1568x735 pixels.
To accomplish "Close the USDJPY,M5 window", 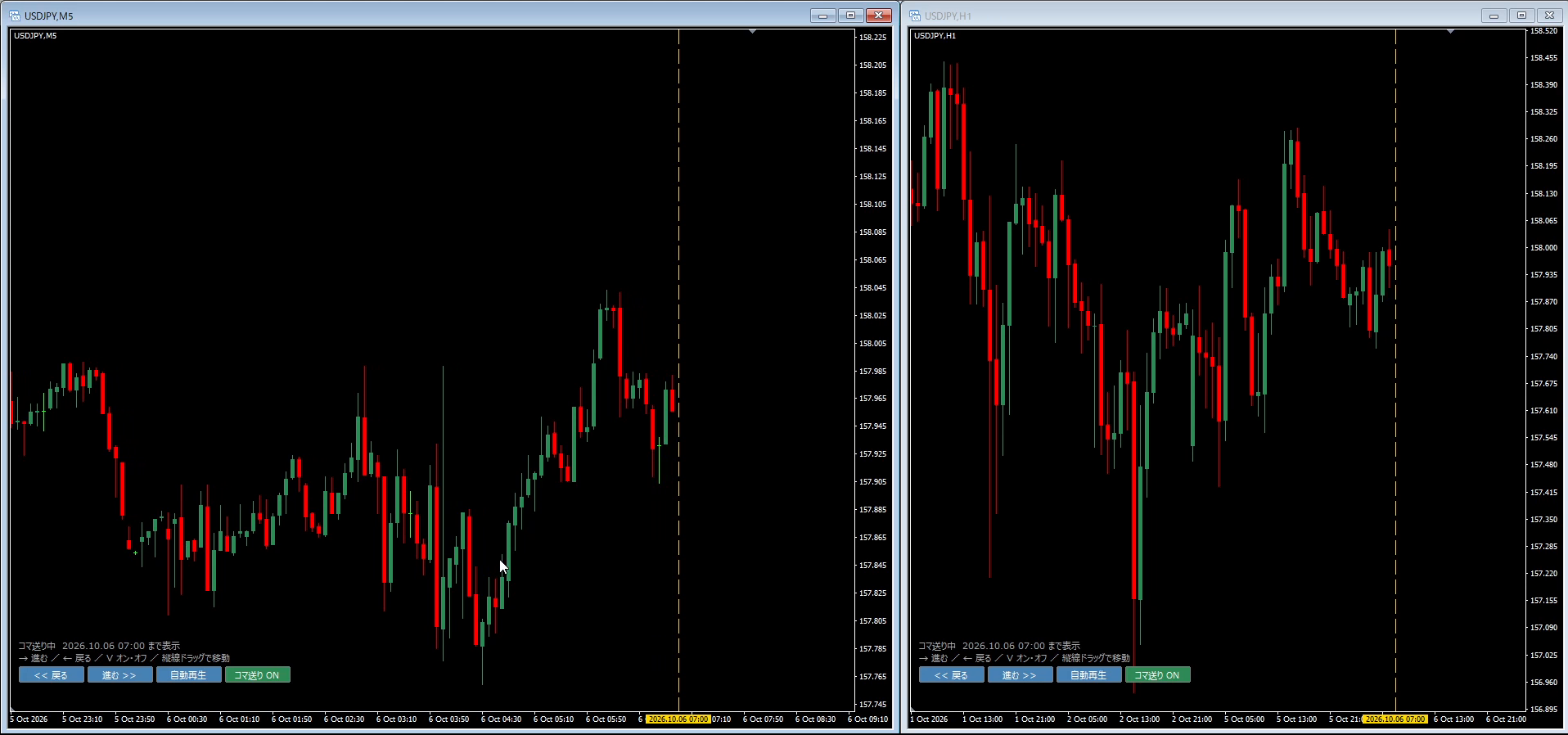I will pos(878,16).
